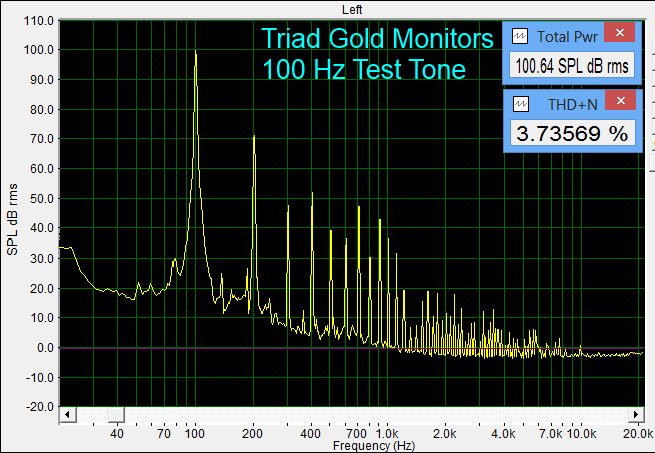Click the 110.0 y-axis value
The image size is (655, 453).
(38, 20)
